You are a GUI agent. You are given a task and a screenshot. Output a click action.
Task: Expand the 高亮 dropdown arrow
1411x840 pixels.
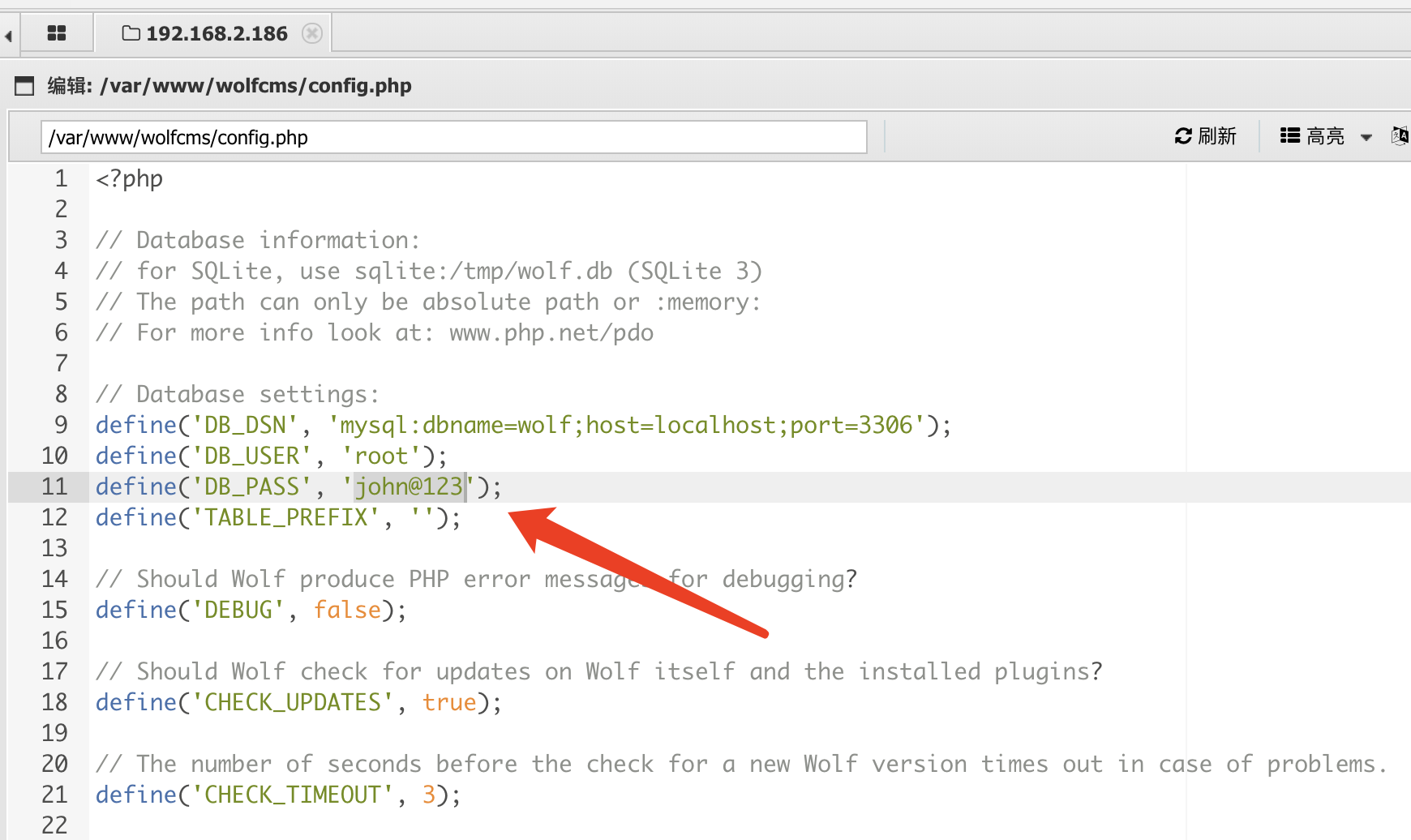[1366, 137]
